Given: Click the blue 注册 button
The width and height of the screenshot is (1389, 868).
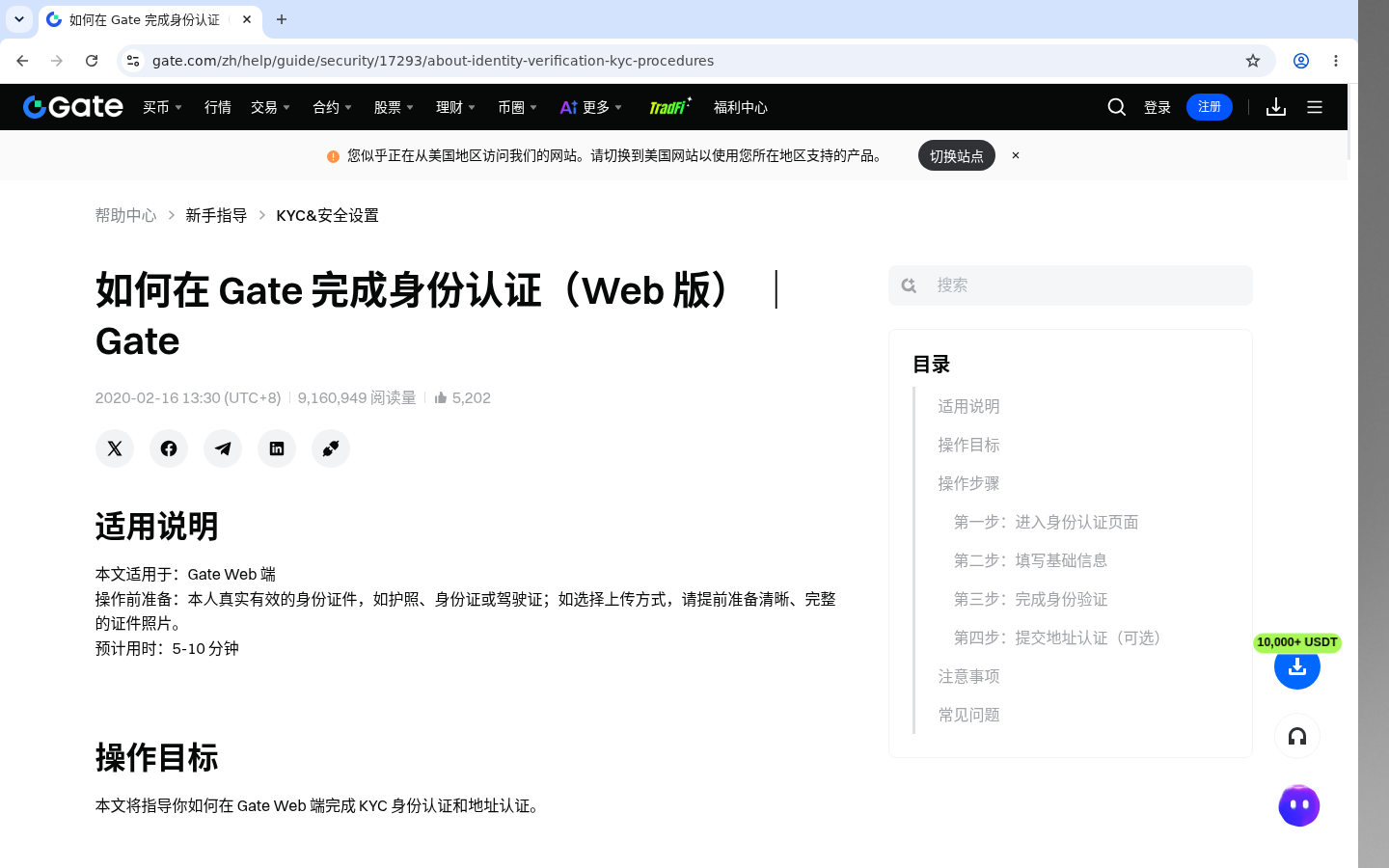Looking at the screenshot, I should [x=1210, y=107].
